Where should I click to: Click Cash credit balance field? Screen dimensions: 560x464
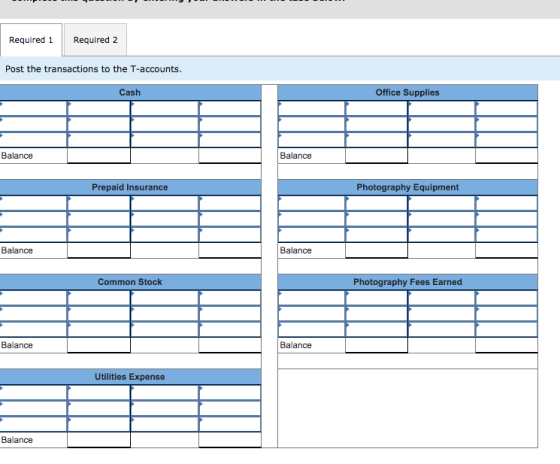coord(230,155)
